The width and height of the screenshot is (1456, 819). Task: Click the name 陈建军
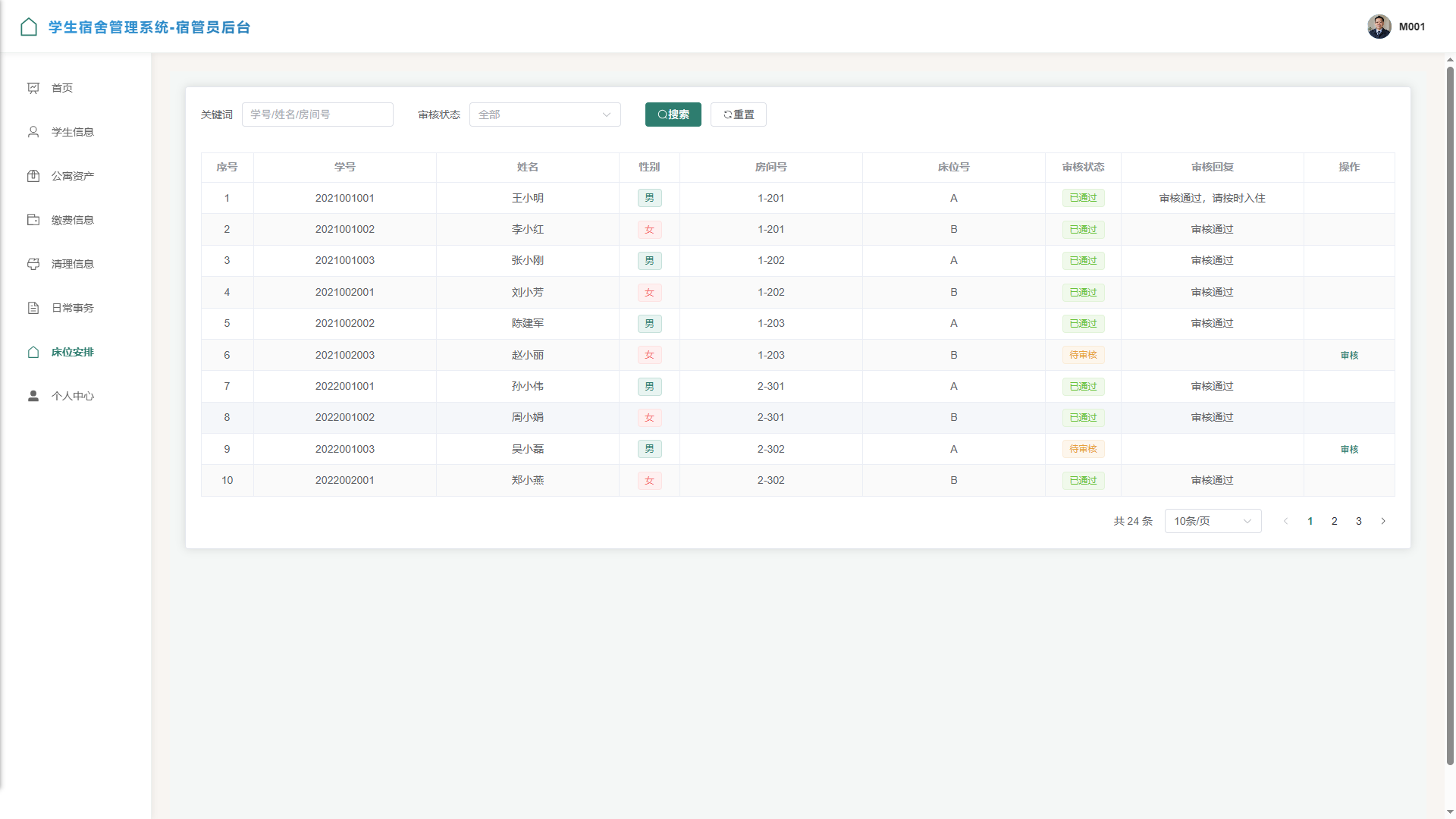coord(528,323)
